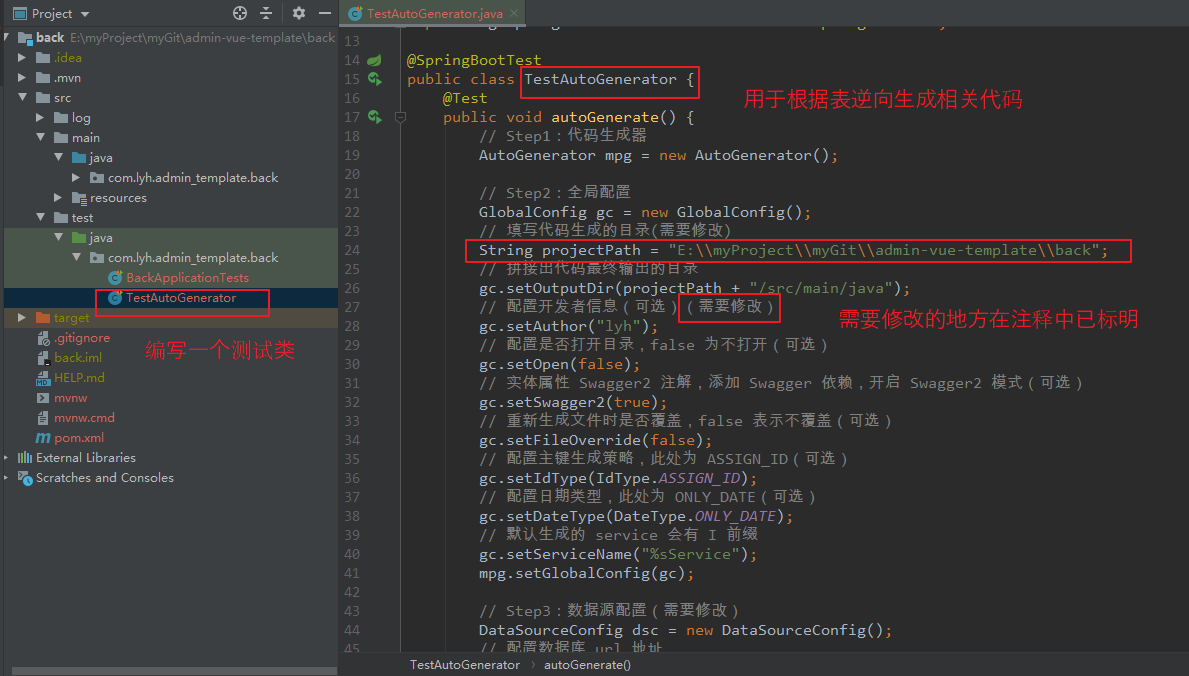Expand the resources folder
The width and height of the screenshot is (1189, 676).
click(x=58, y=197)
